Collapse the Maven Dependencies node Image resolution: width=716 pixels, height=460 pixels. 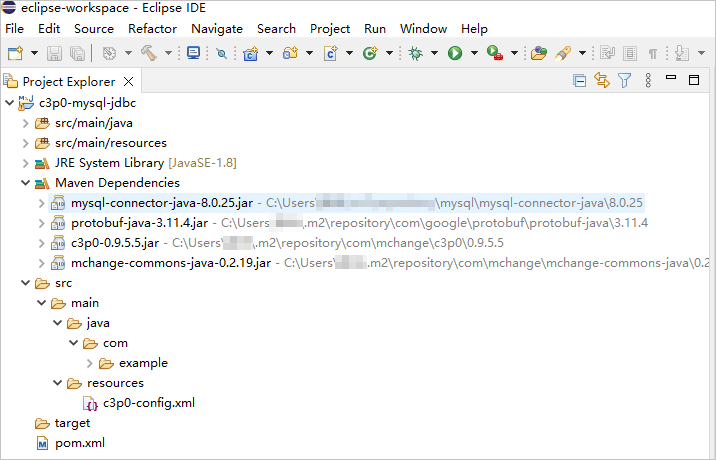pyautogui.click(x=25, y=183)
